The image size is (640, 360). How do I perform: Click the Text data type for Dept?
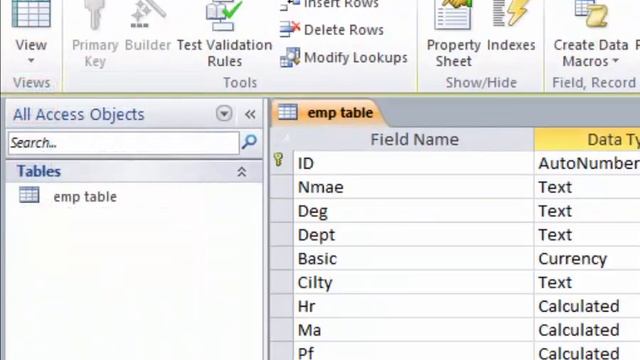coord(587,235)
